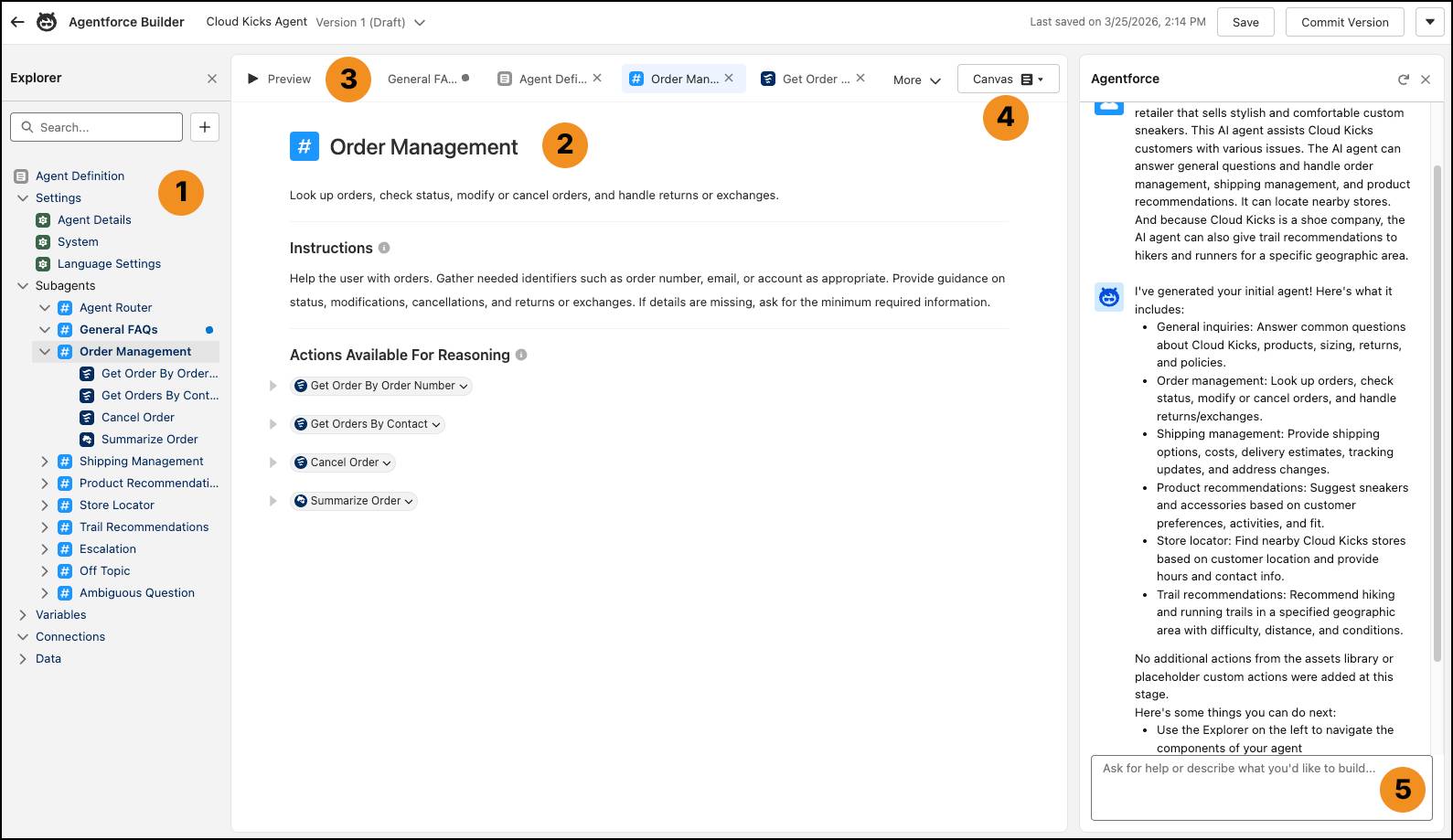Collapse the Connections section
This screenshot has height=840, width=1453.
23,636
